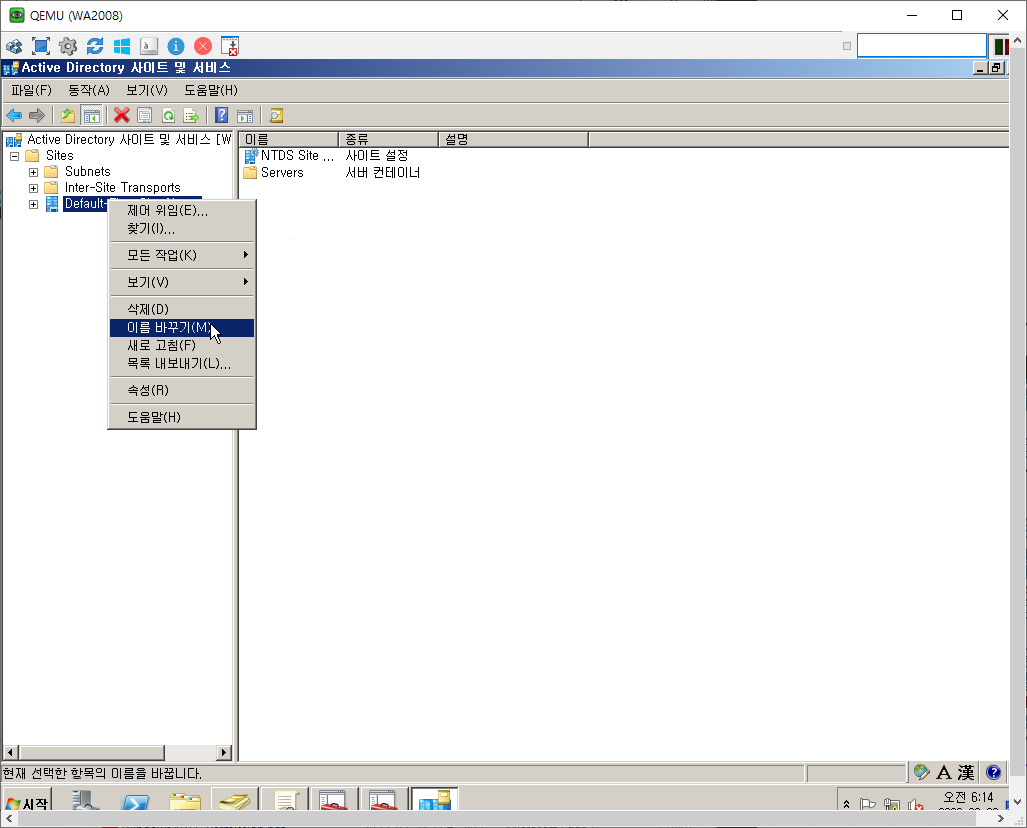Screen dimensions: 1027x828
Task: Choose 목록 내보내기(L)... from context menu
Action: coord(182,364)
